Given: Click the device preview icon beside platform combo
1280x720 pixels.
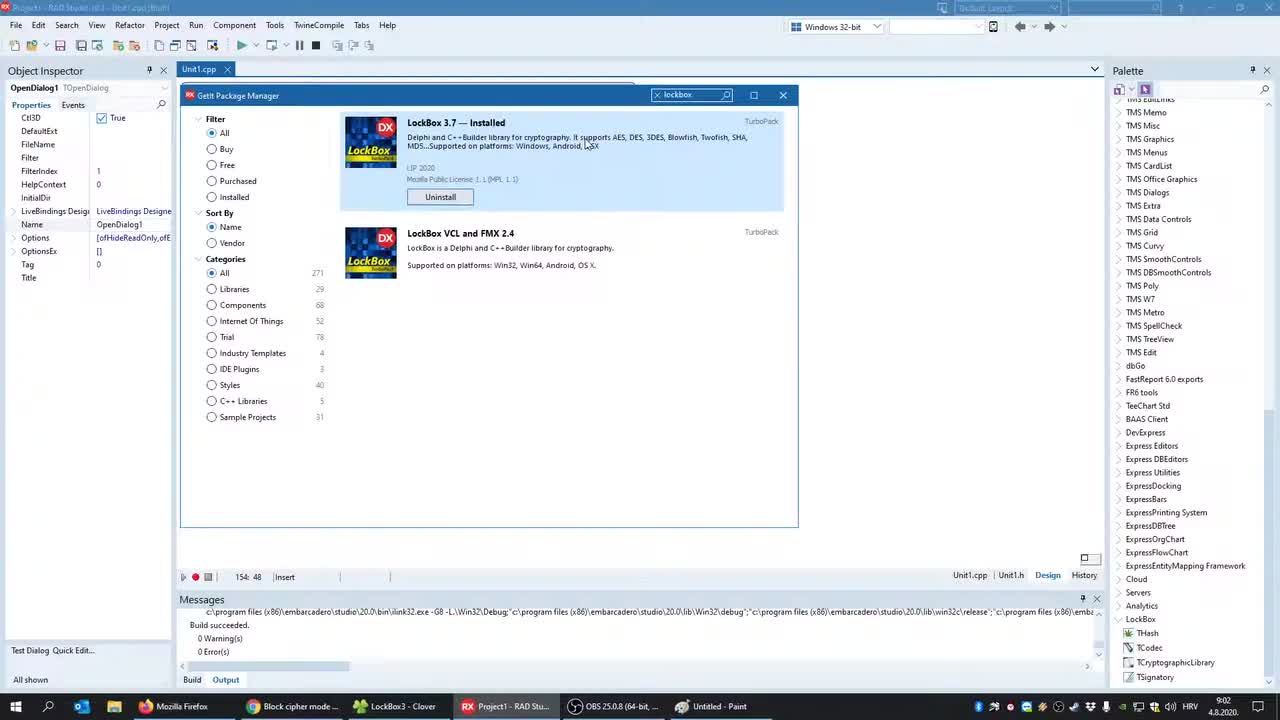Looking at the screenshot, I should click(993, 26).
